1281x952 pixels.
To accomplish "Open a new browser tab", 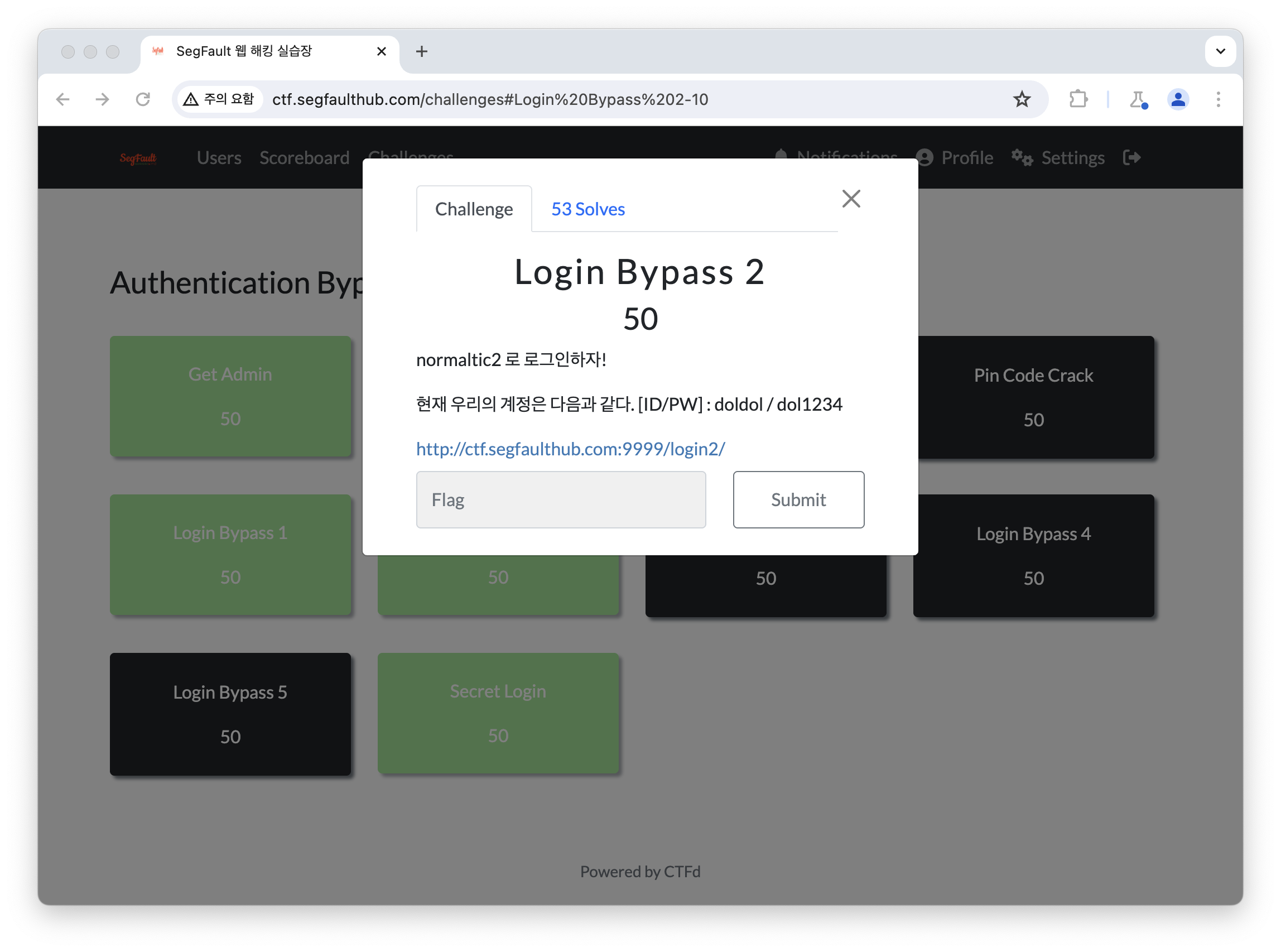I will pos(421,51).
